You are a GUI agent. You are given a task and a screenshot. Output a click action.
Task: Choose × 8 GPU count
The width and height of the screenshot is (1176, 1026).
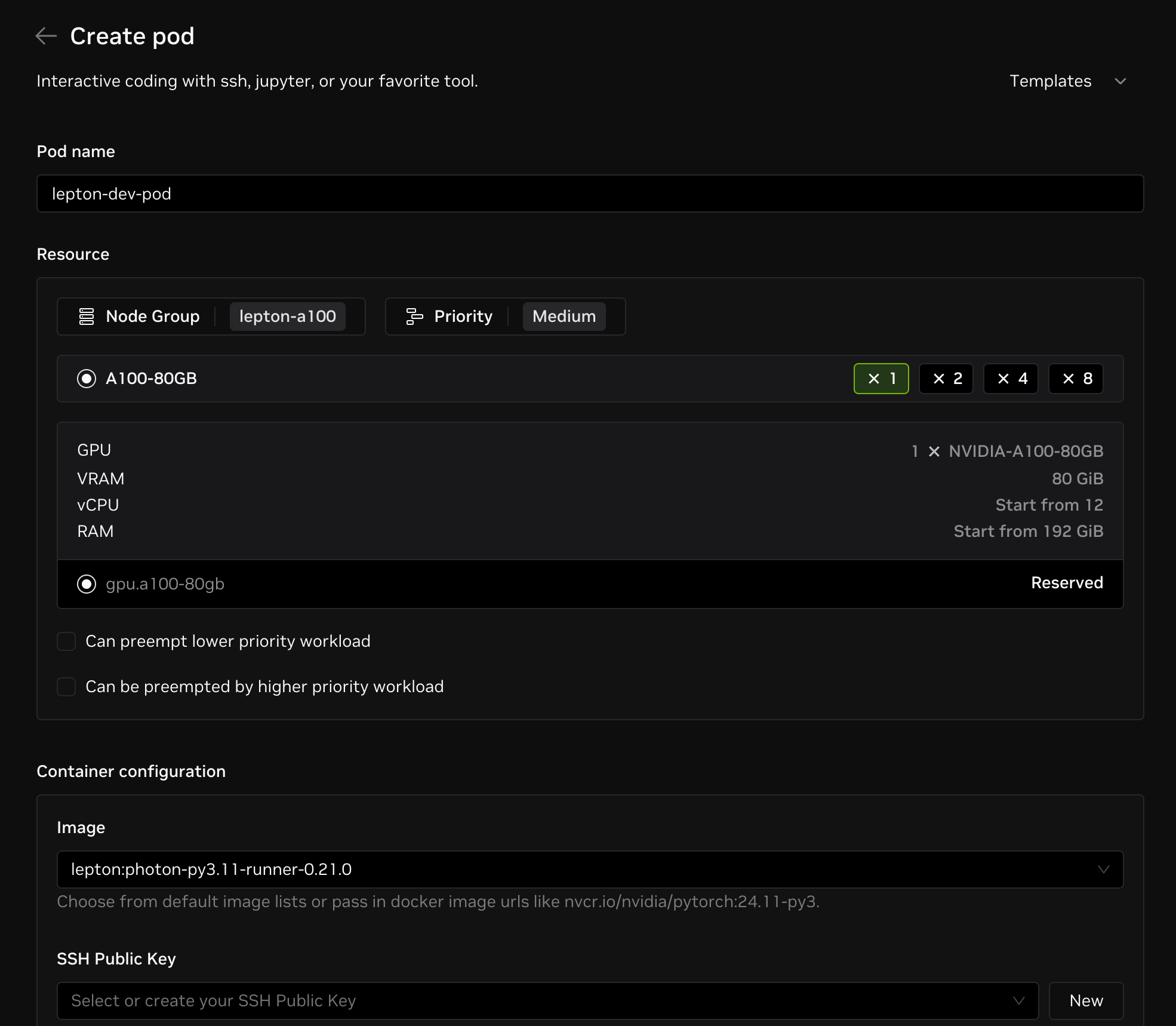tap(1076, 379)
